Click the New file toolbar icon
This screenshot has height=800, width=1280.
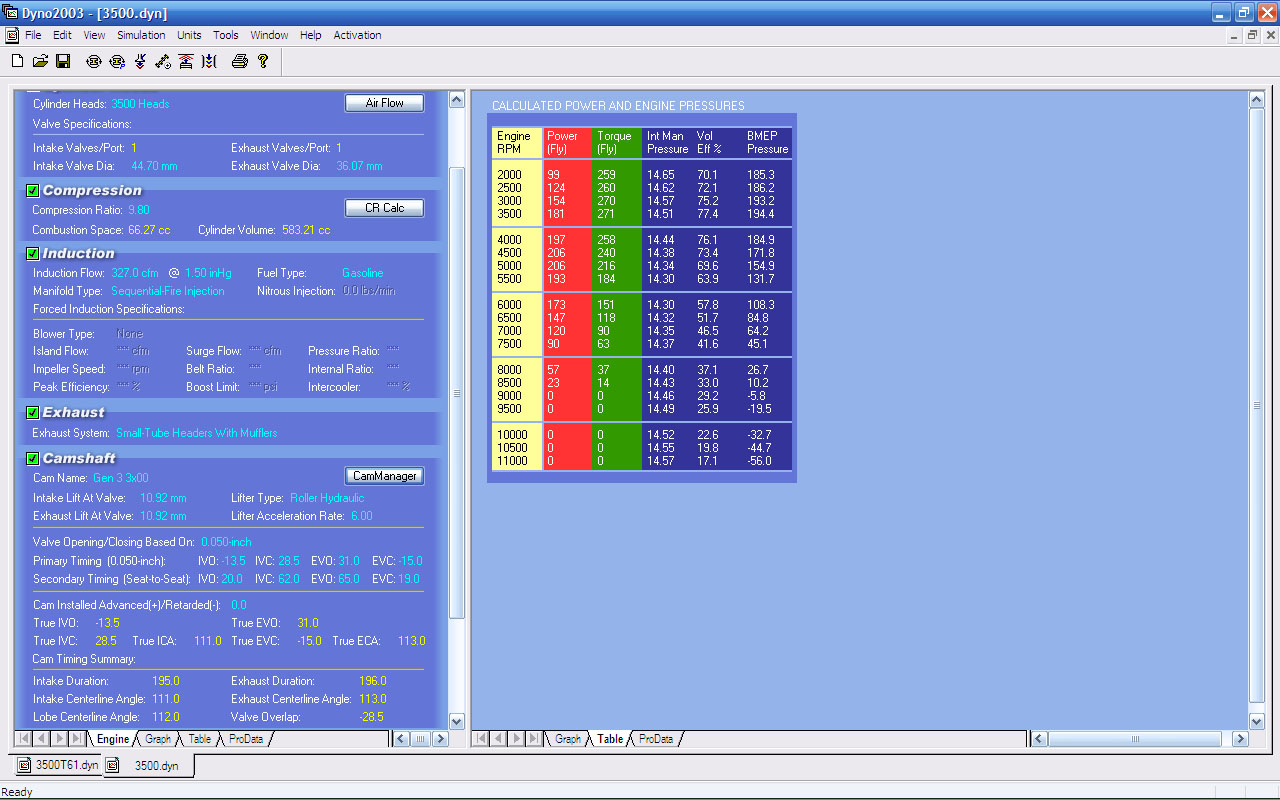pyautogui.click(x=17, y=61)
